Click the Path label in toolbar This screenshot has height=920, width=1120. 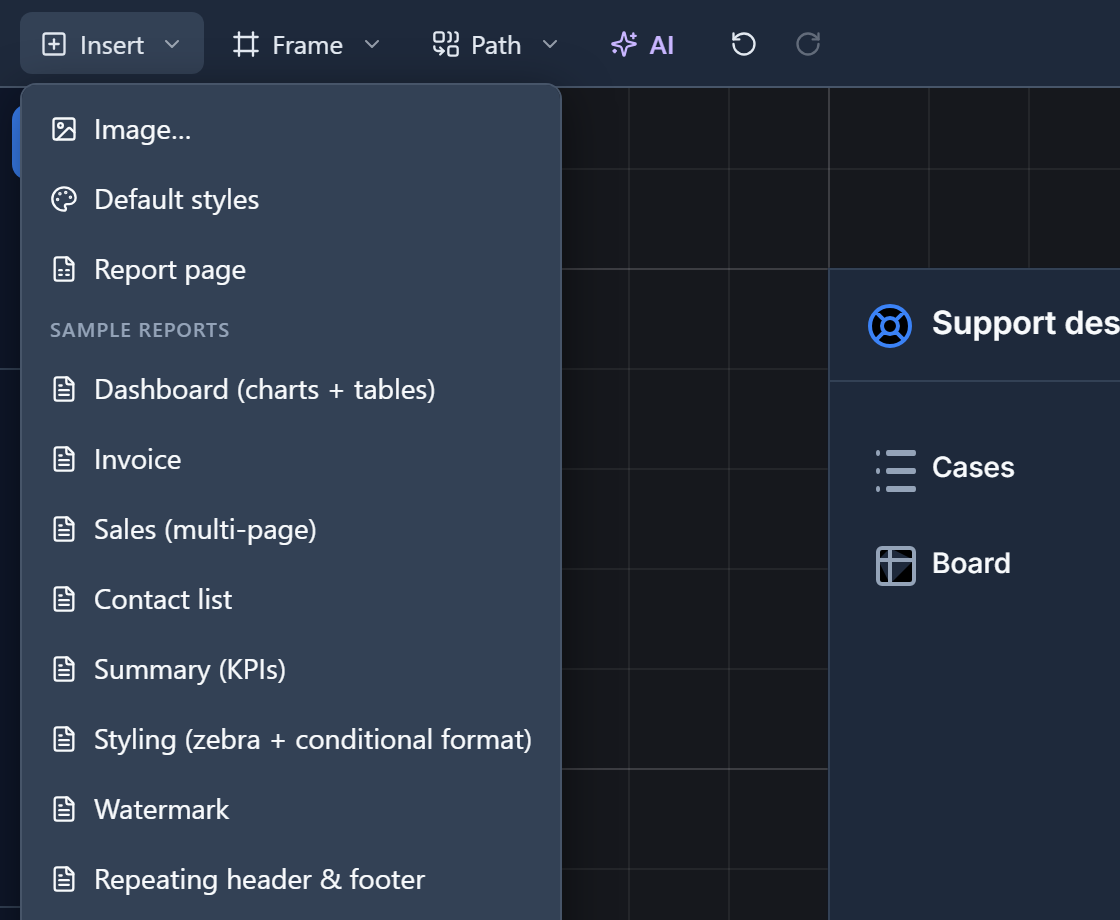point(496,45)
